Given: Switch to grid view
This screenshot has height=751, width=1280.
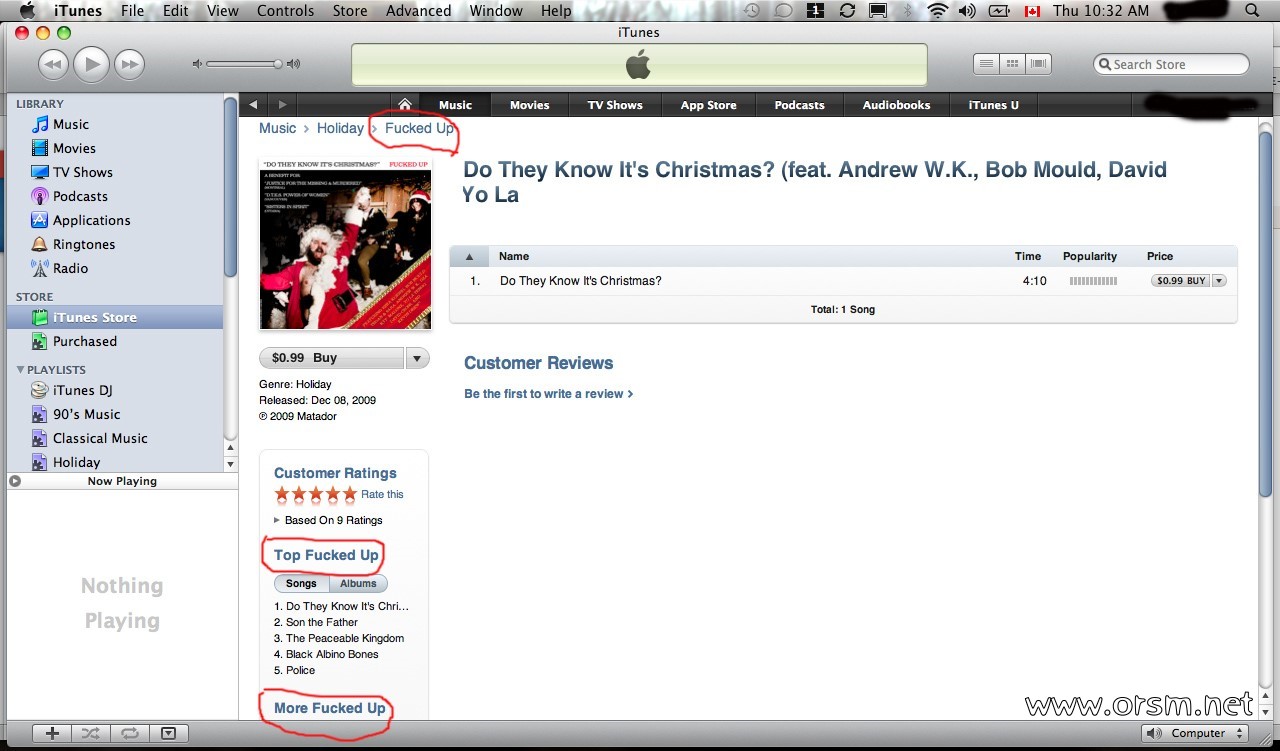Looking at the screenshot, I should point(1013,64).
